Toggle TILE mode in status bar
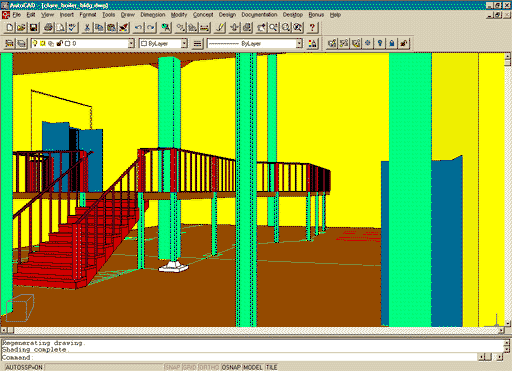The width and height of the screenshot is (512, 371). (272, 367)
